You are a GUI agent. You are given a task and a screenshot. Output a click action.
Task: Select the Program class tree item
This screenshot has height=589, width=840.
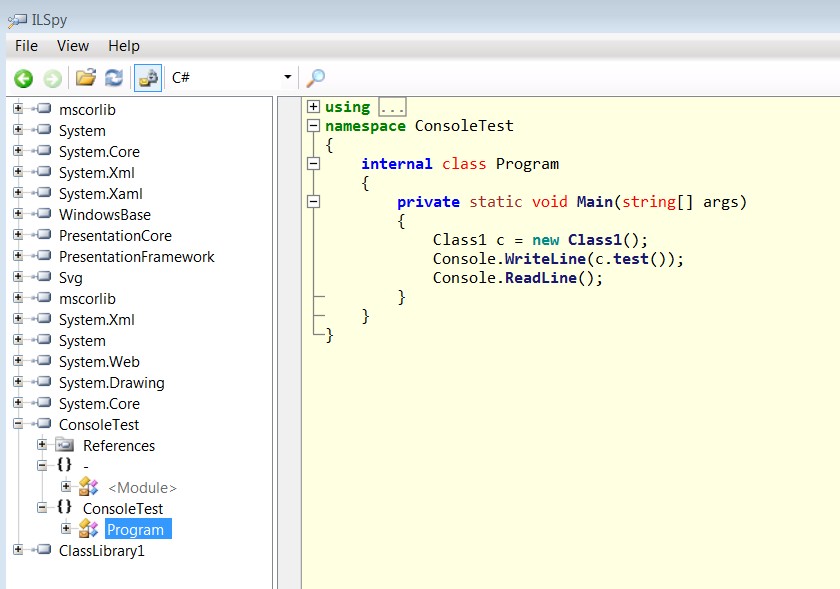[135, 530]
